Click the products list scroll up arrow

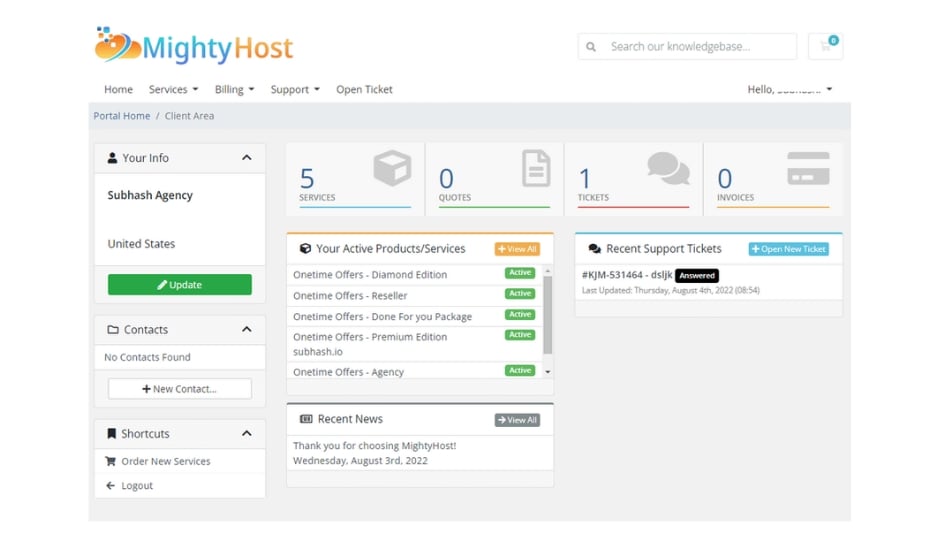tap(548, 271)
